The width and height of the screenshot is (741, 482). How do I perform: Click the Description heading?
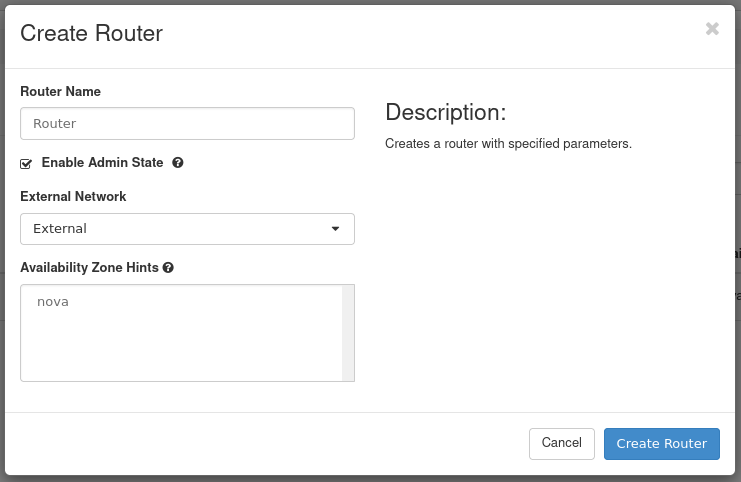pyautogui.click(x=445, y=111)
